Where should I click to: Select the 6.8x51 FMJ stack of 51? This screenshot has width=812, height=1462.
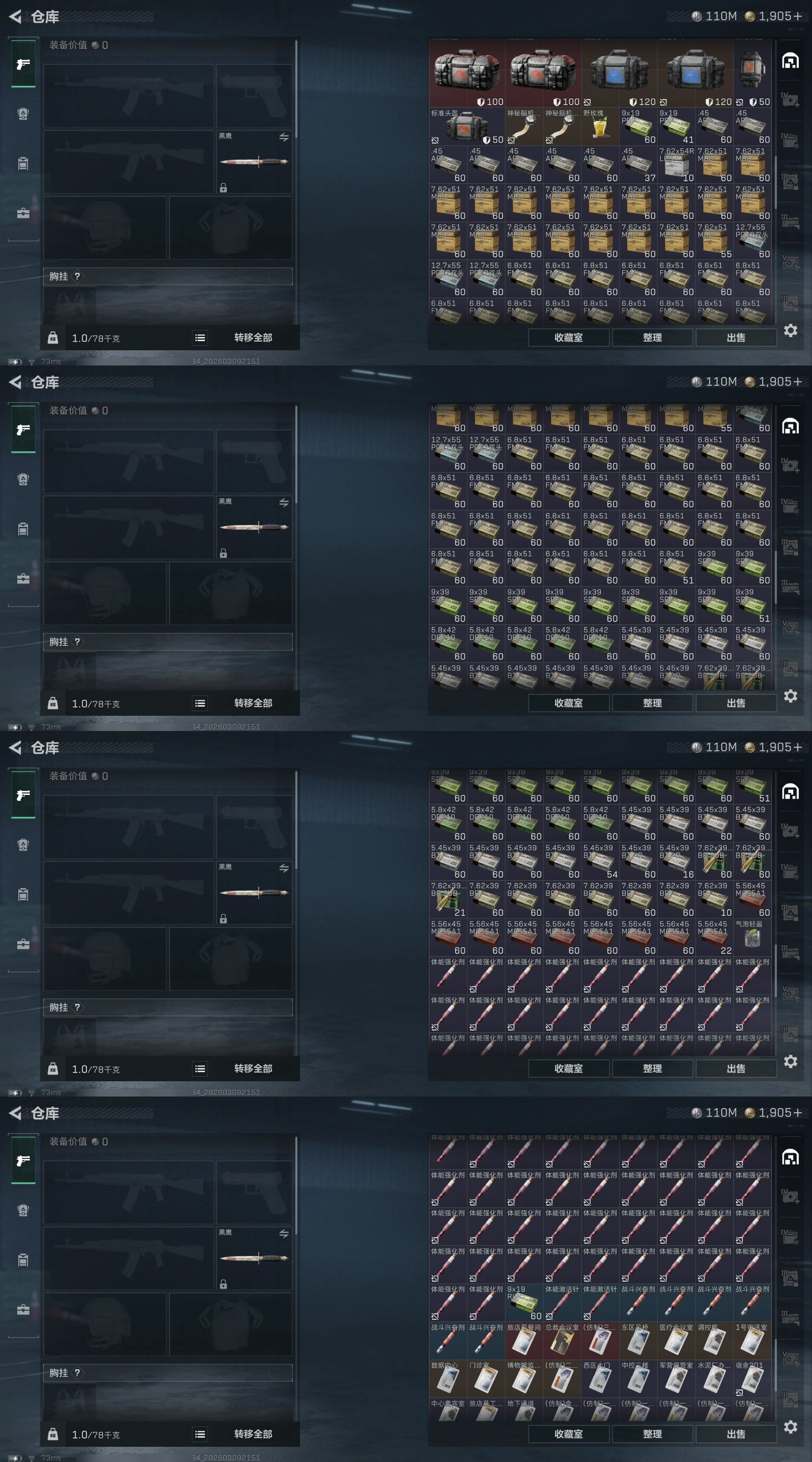pos(676,567)
